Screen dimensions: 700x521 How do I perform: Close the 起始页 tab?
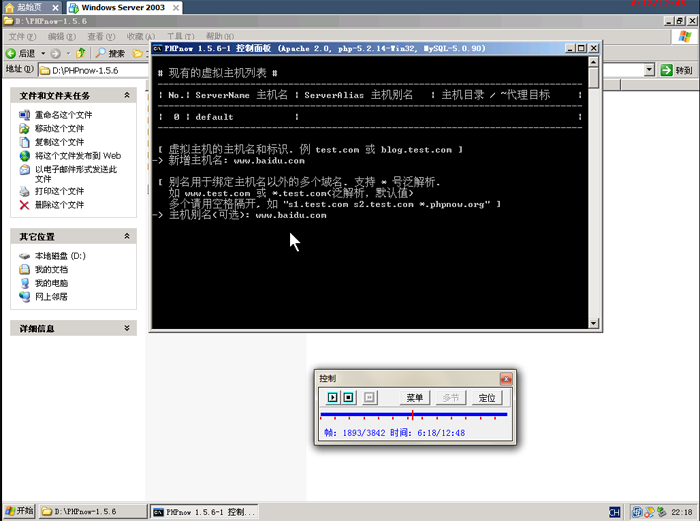(55, 8)
